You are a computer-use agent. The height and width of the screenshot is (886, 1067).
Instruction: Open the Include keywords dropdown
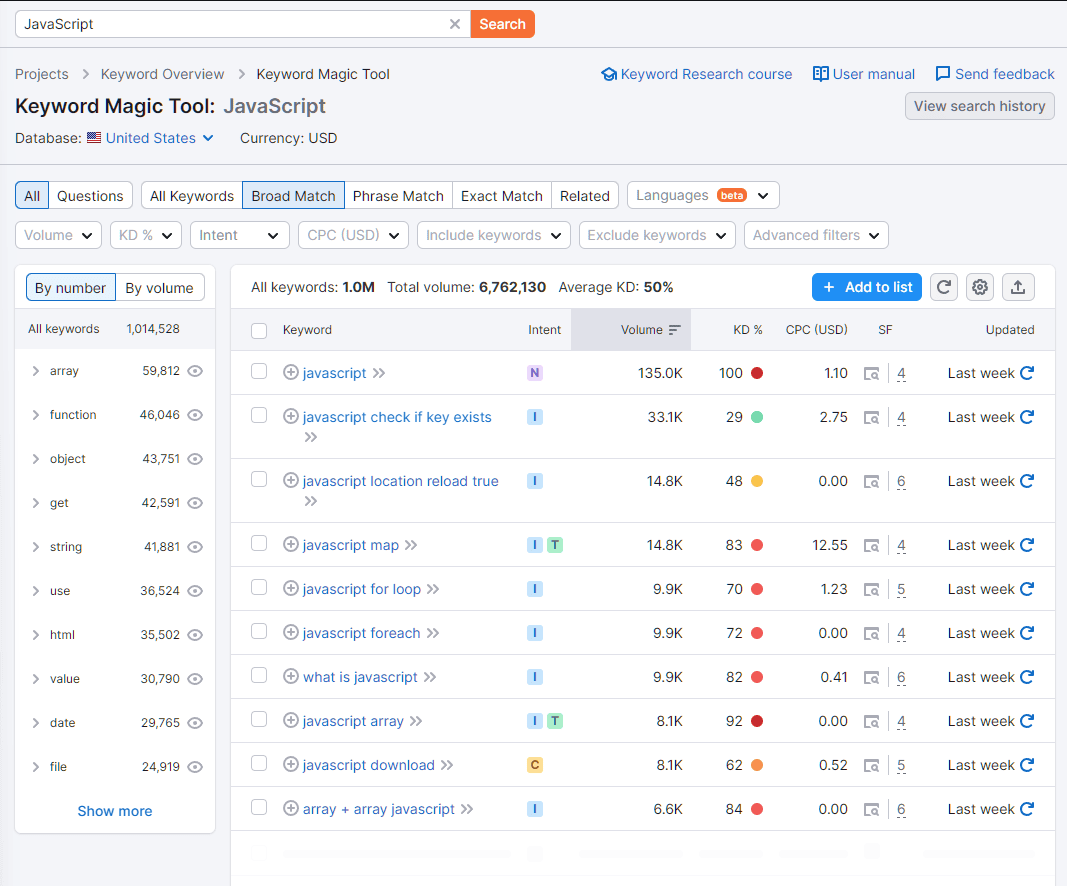pos(493,235)
